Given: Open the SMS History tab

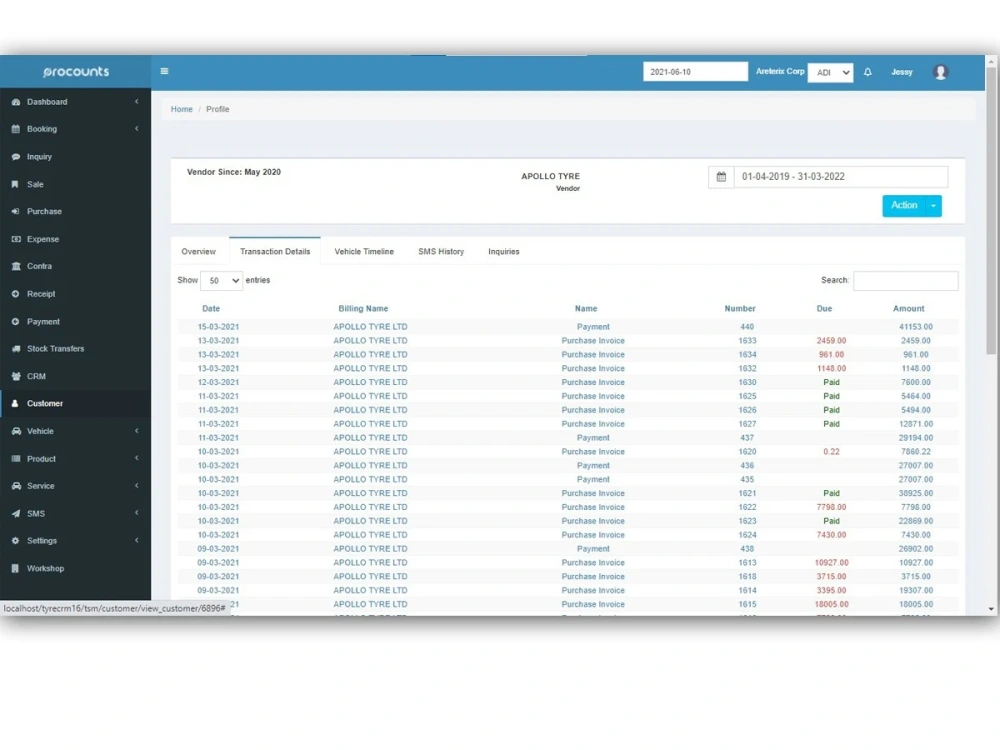Looking at the screenshot, I should click(x=441, y=252).
